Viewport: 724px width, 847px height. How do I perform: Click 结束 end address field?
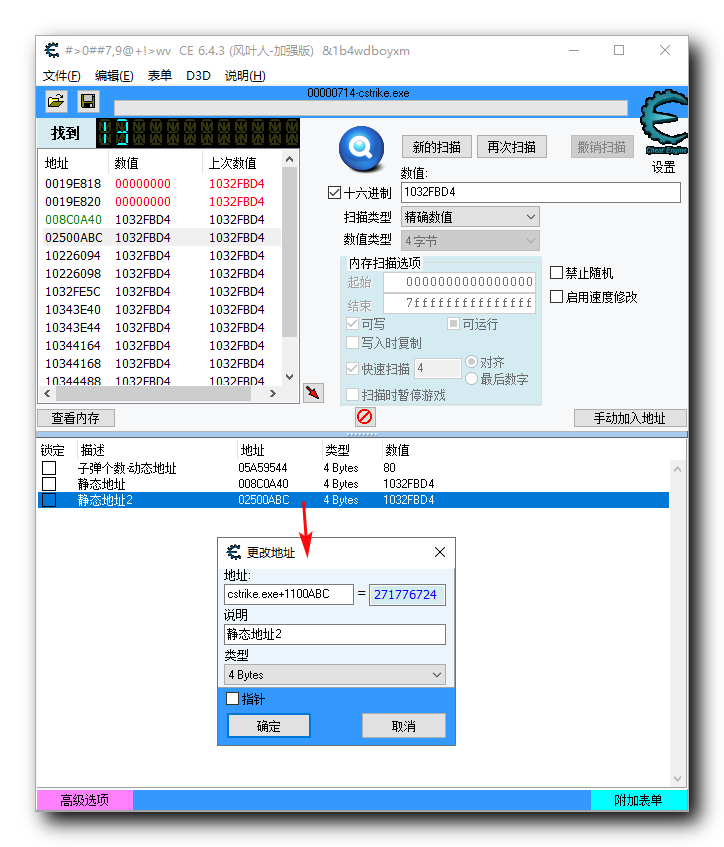pyautogui.click(x=459, y=303)
